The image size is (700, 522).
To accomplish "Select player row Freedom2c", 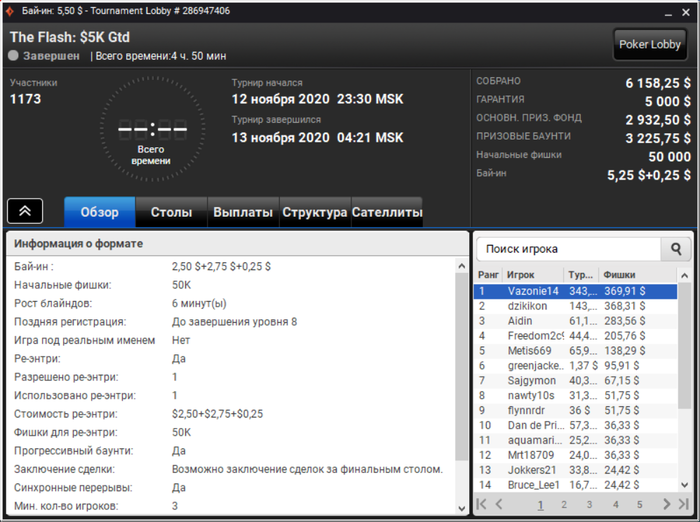I will click(575, 336).
